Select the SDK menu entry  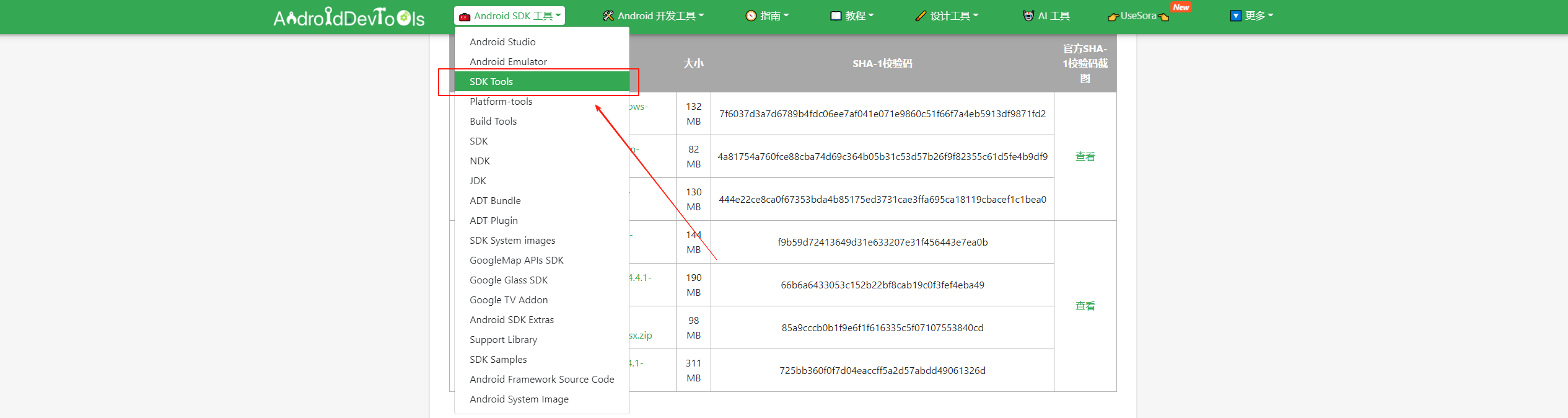pyautogui.click(x=542, y=141)
